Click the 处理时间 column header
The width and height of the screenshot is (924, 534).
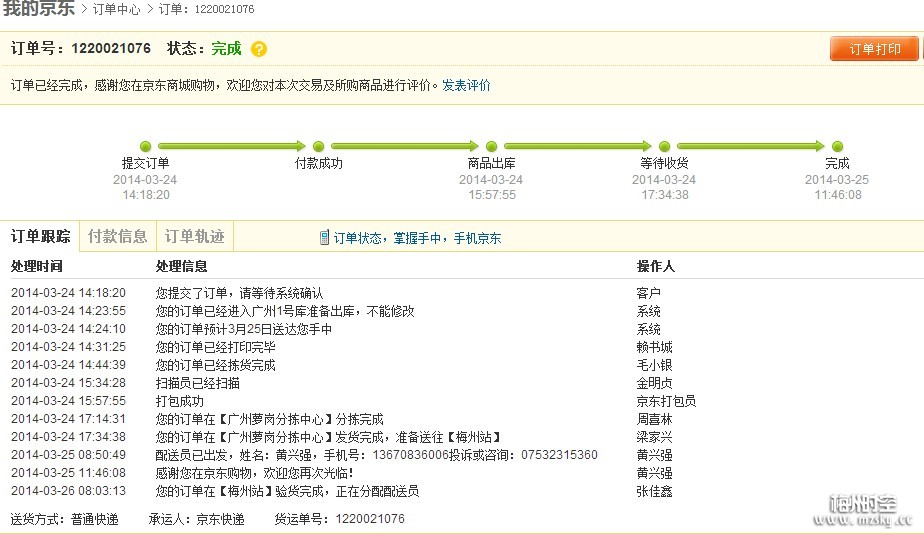click(x=36, y=267)
